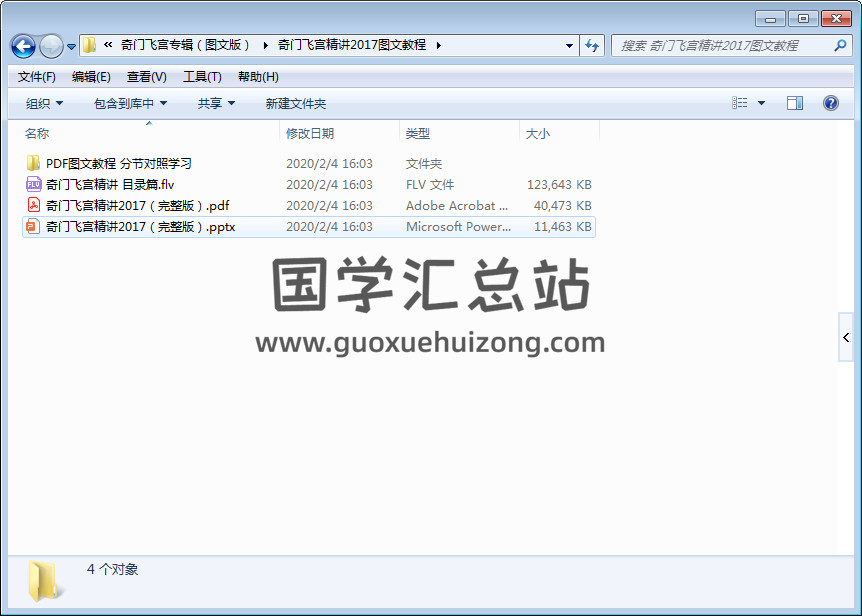Open the 共享 dropdown
This screenshot has width=862, height=616.
(x=216, y=103)
